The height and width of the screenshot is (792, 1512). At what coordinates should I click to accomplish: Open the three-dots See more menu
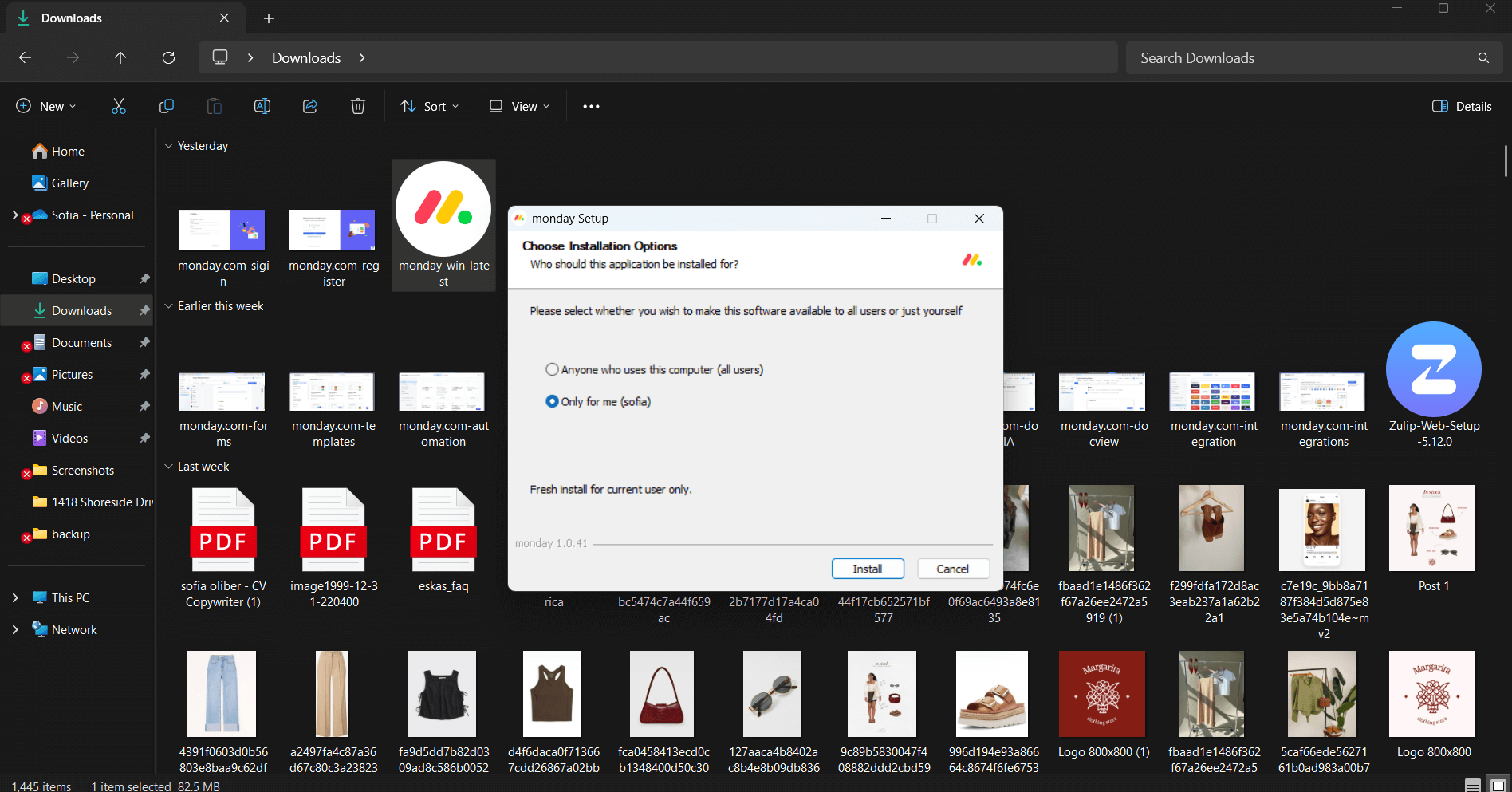[591, 106]
